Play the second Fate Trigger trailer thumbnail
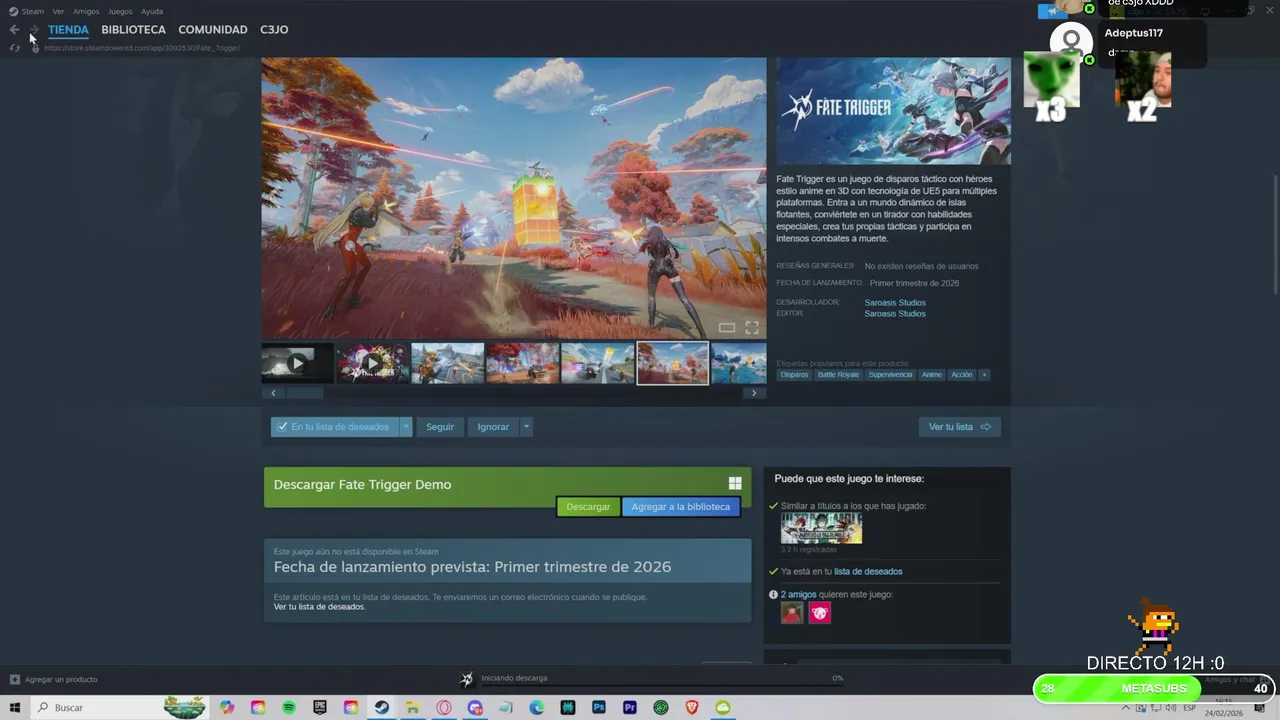1280x720 pixels. point(372,363)
